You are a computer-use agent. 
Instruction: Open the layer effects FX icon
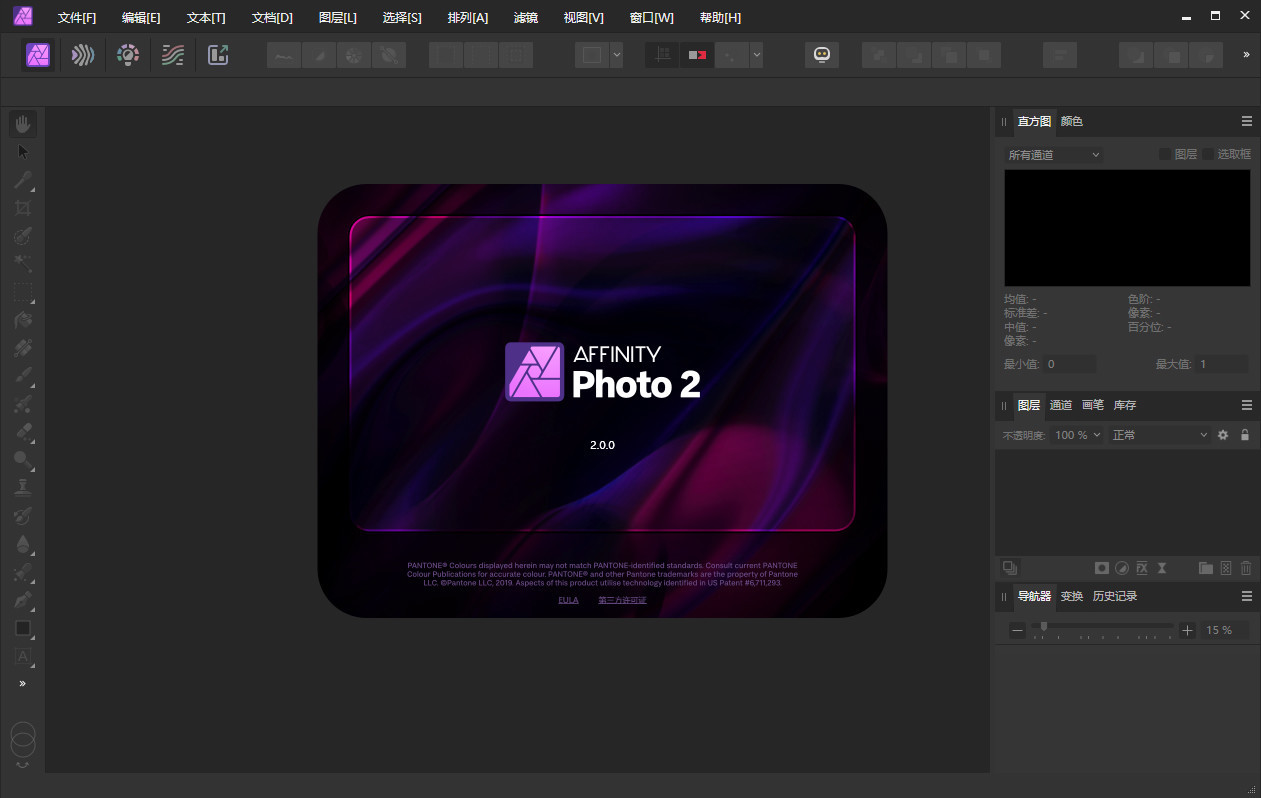[x=1141, y=567]
